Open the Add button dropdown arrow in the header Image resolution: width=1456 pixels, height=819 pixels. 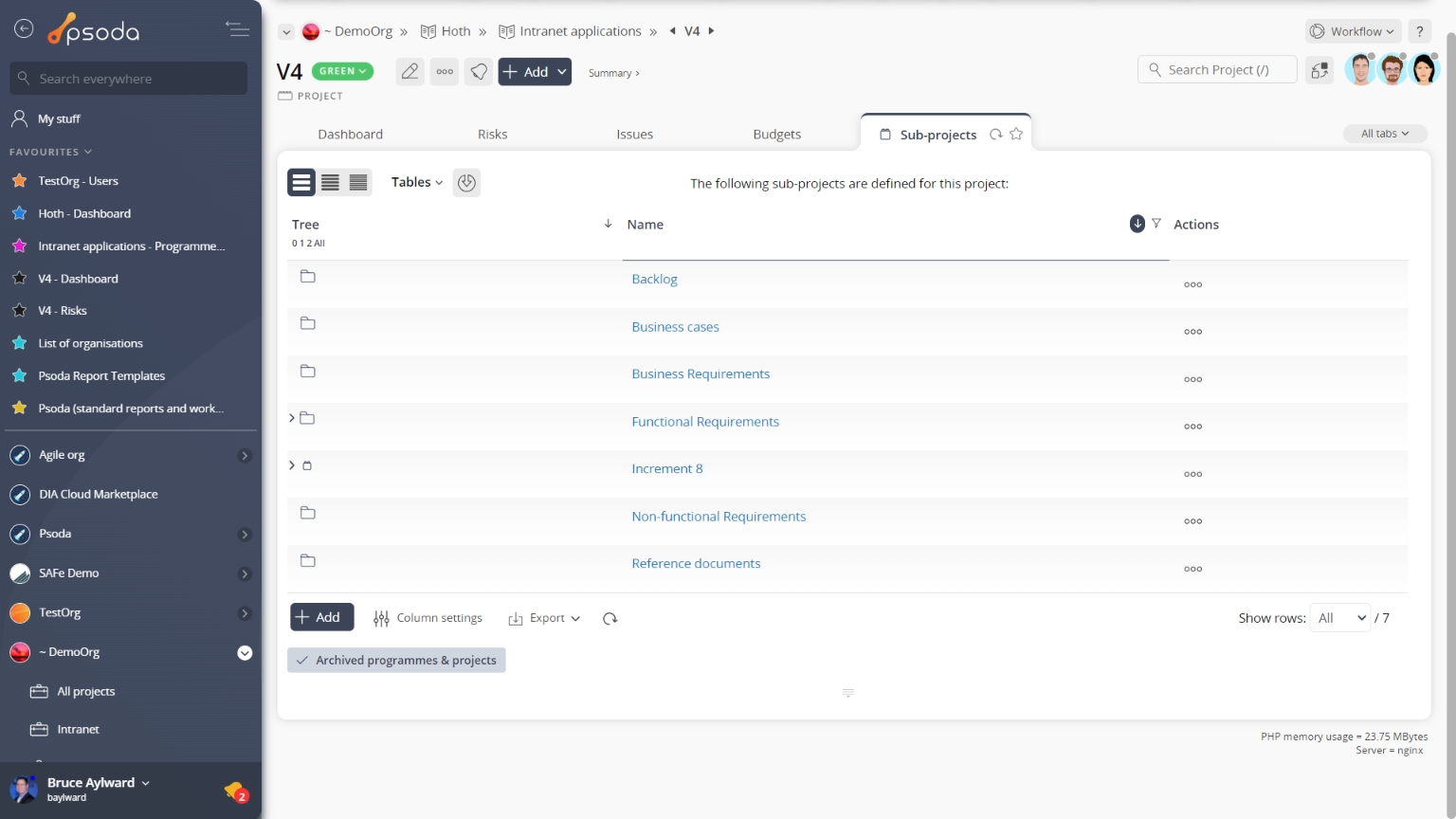[562, 71]
